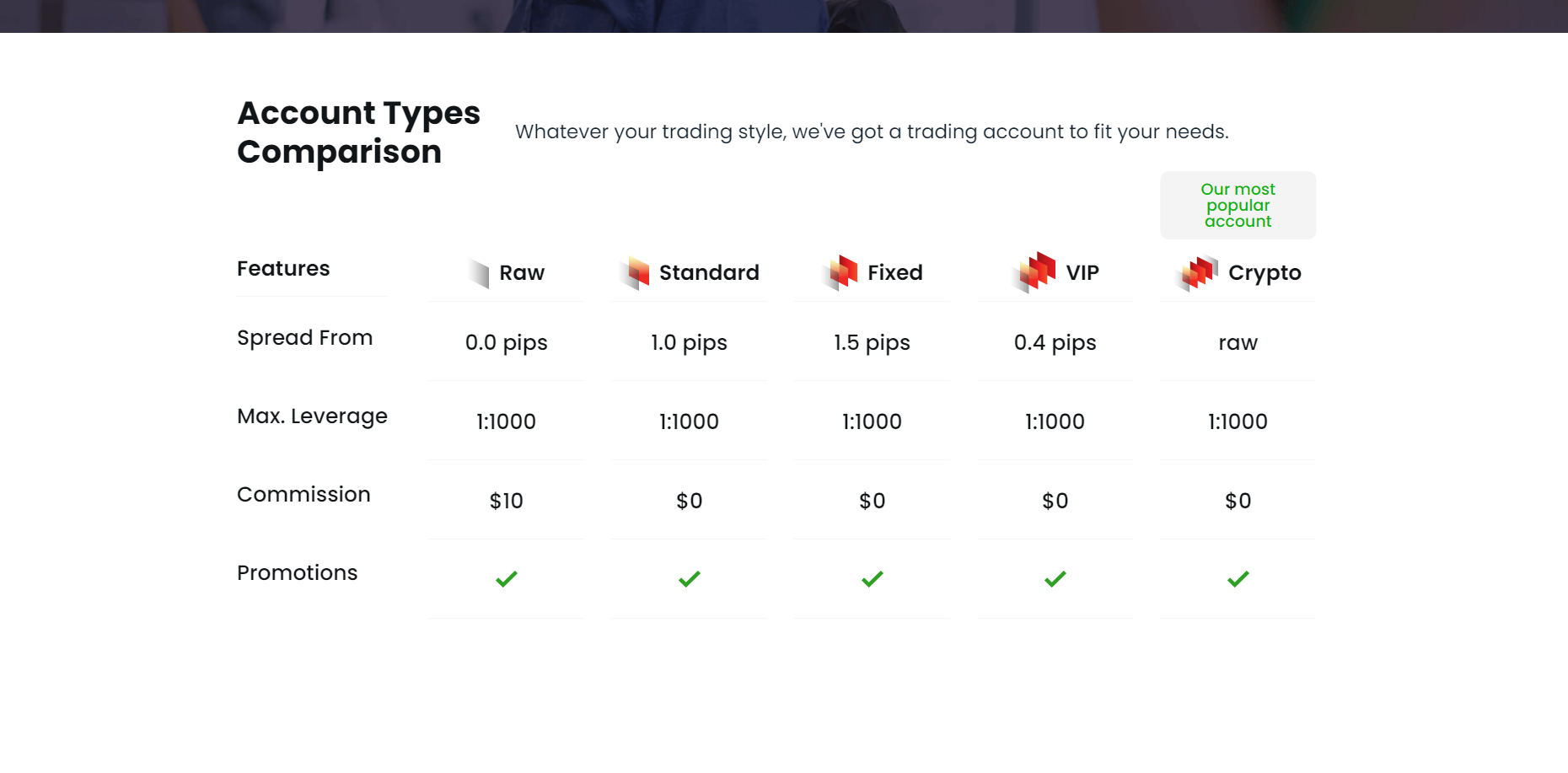1568x773 pixels.
Task: Click the Raw account grey icon
Action: pos(479,273)
